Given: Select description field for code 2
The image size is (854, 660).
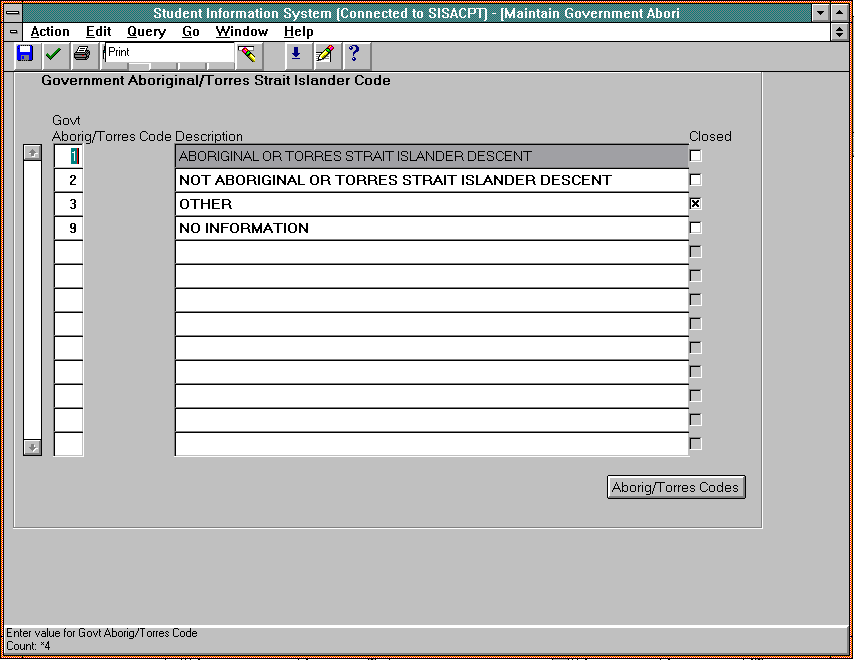Looking at the screenshot, I should 431,180.
